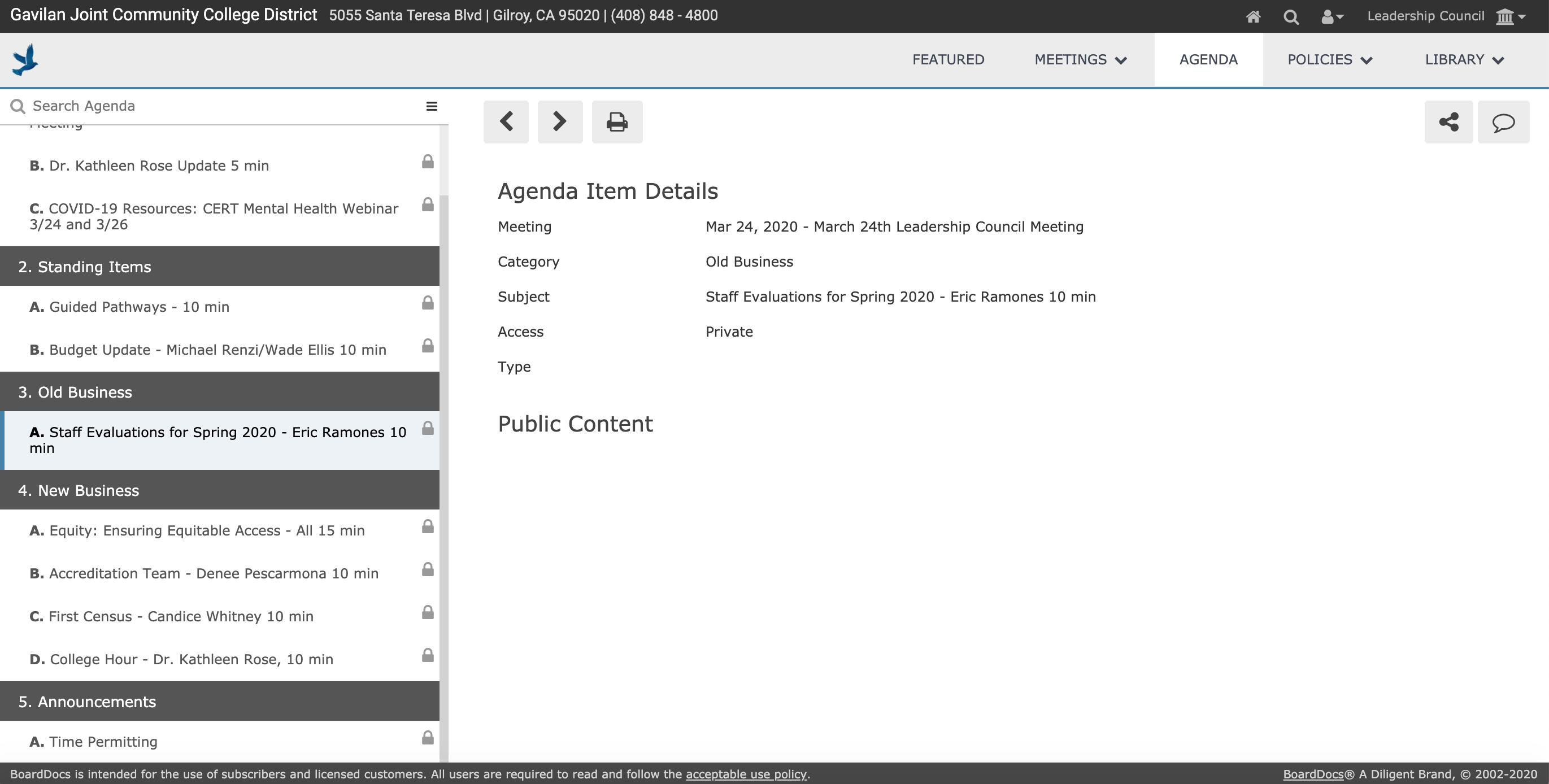Switch to the Featured tab
This screenshot has width=1549, height=784.
pyautogui.click(x=948, y=59)
